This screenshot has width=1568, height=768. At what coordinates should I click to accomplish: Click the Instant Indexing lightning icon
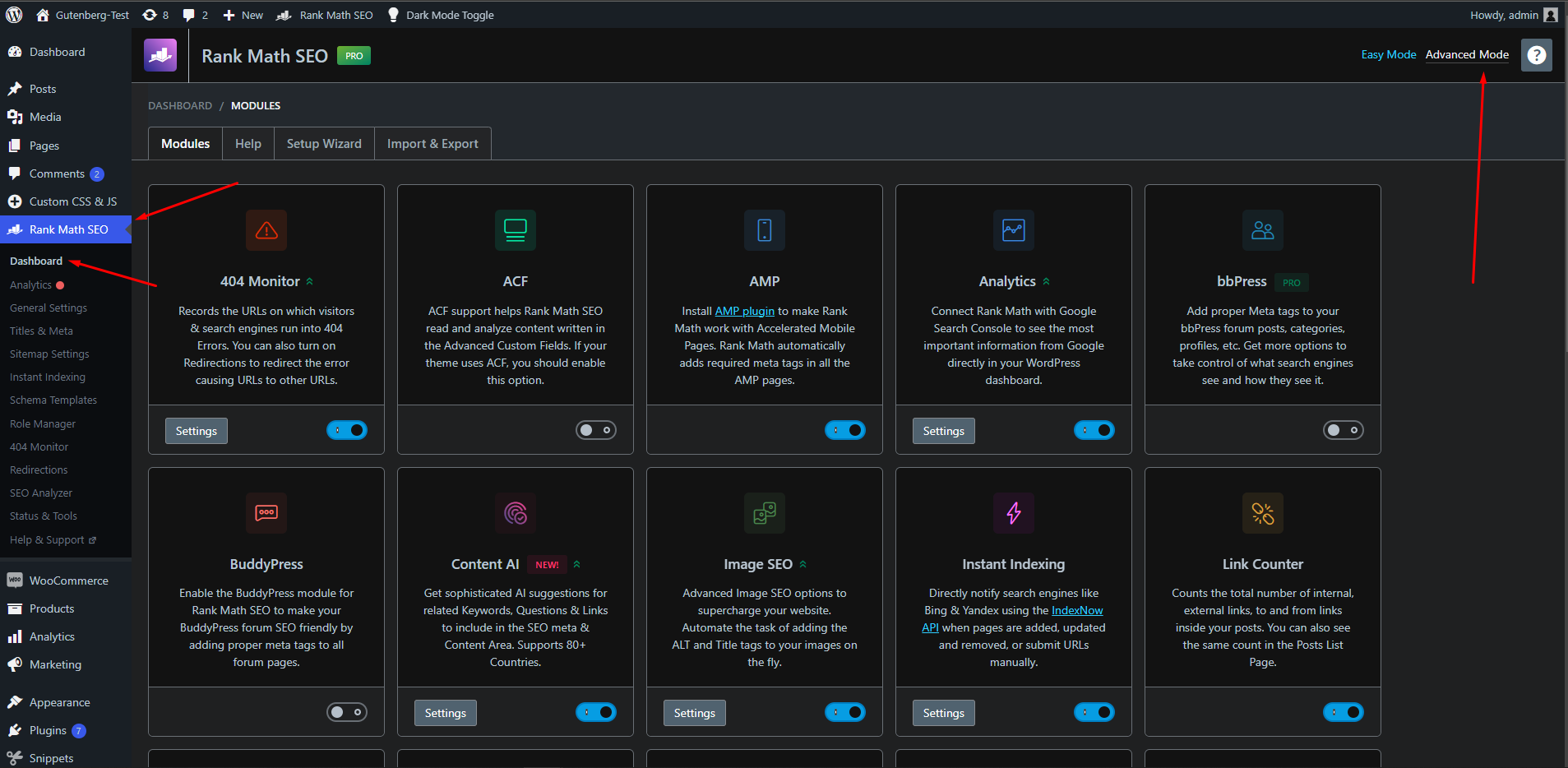coord(1014,513)
